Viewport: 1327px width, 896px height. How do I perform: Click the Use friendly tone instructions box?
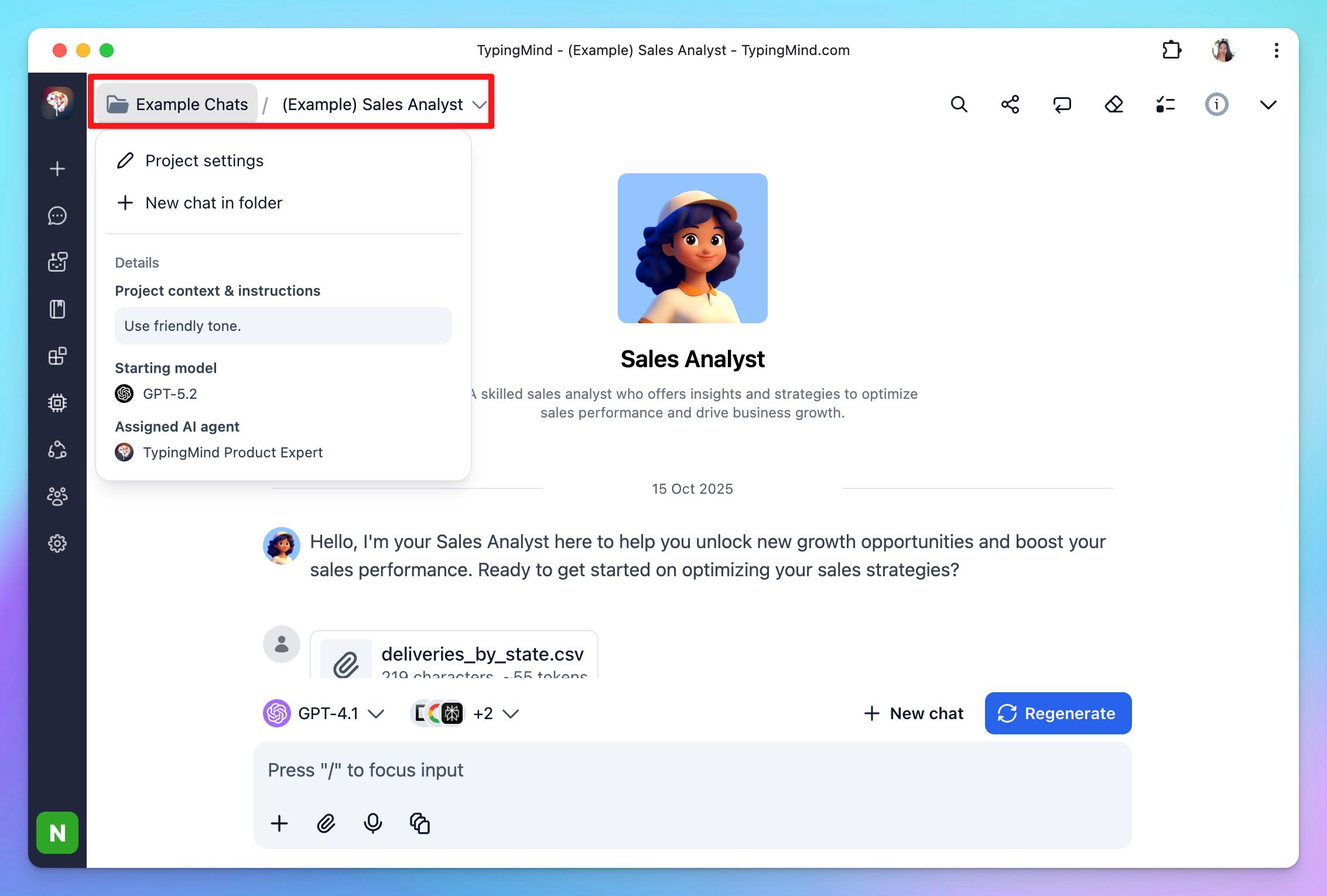click(x=283, y=326)
